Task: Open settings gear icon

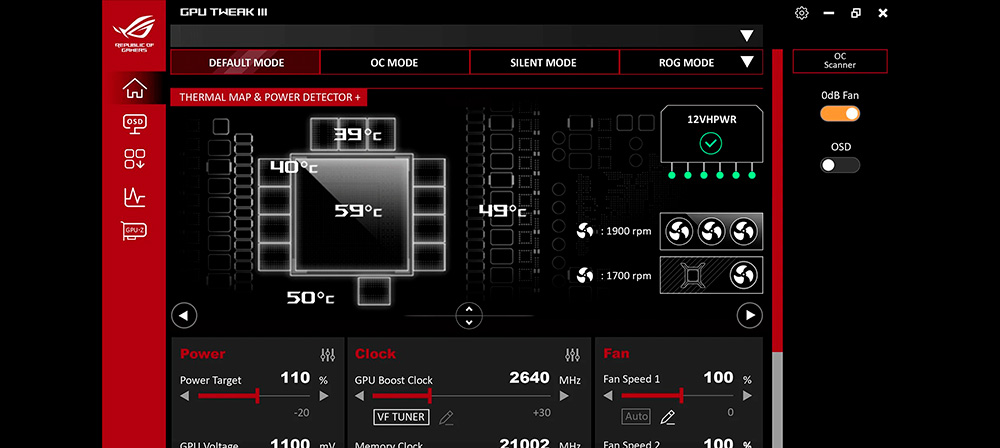Action: click(801, 13)
